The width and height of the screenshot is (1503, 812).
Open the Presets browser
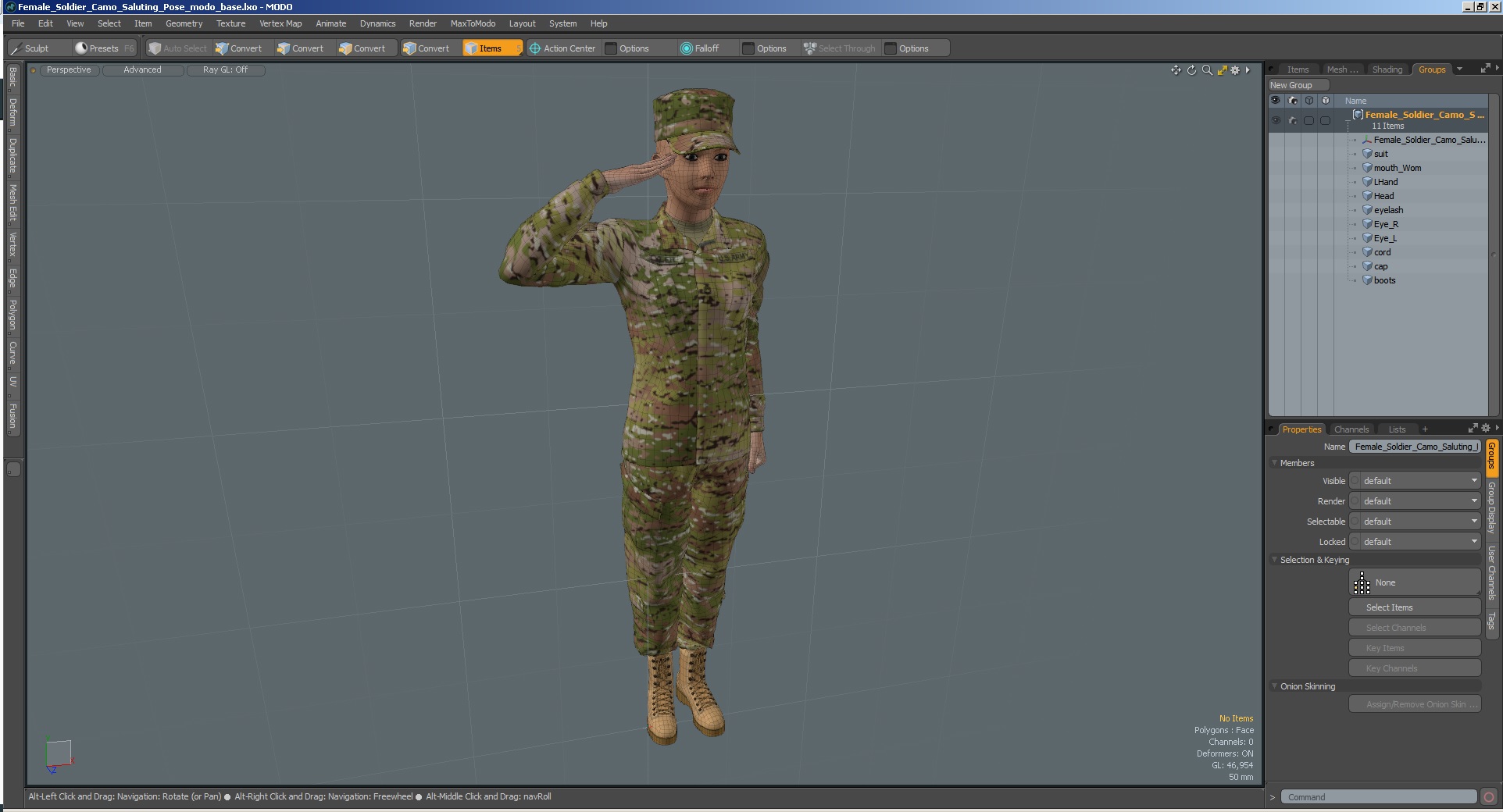[104, 48]
